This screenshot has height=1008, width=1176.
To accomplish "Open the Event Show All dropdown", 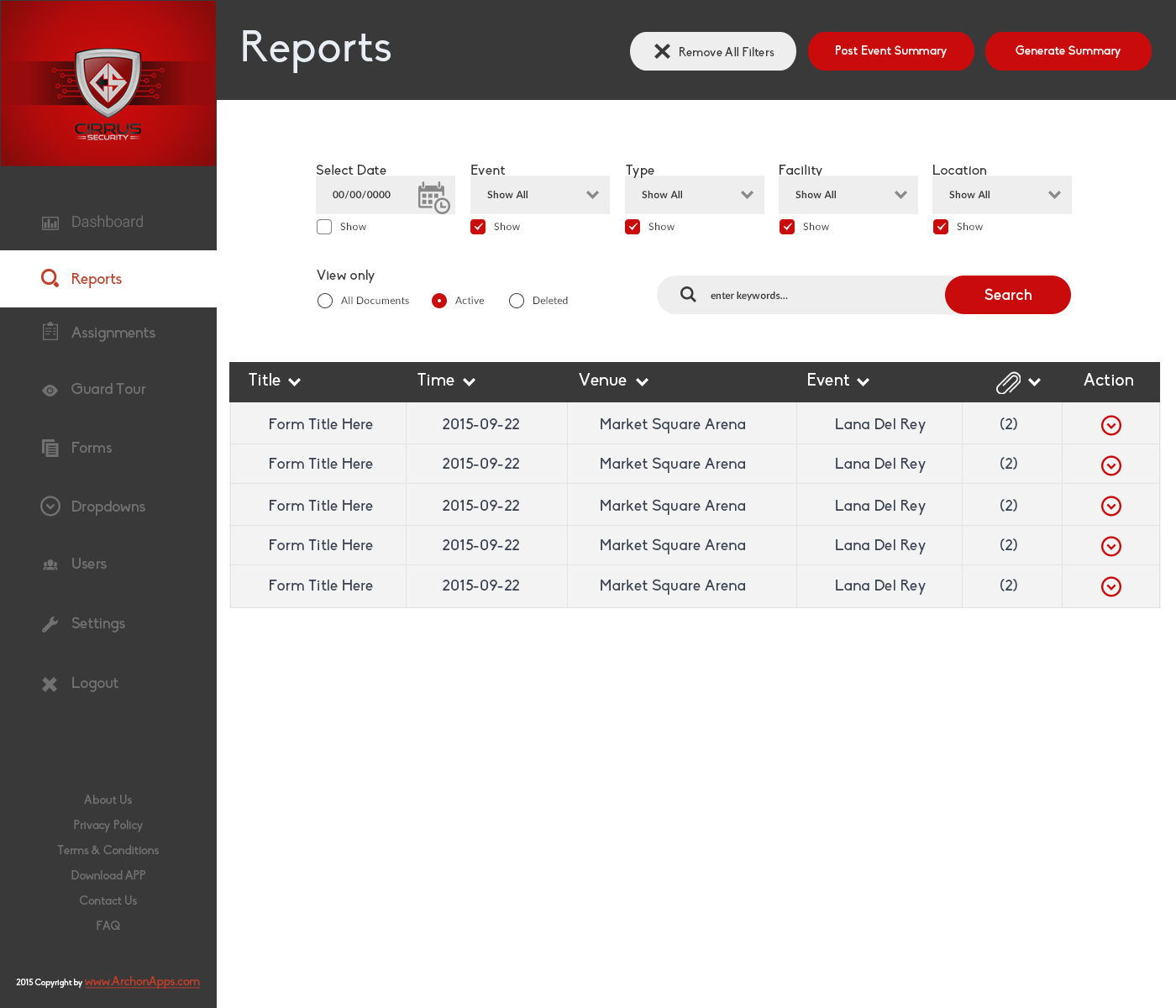I will (540, 195).
